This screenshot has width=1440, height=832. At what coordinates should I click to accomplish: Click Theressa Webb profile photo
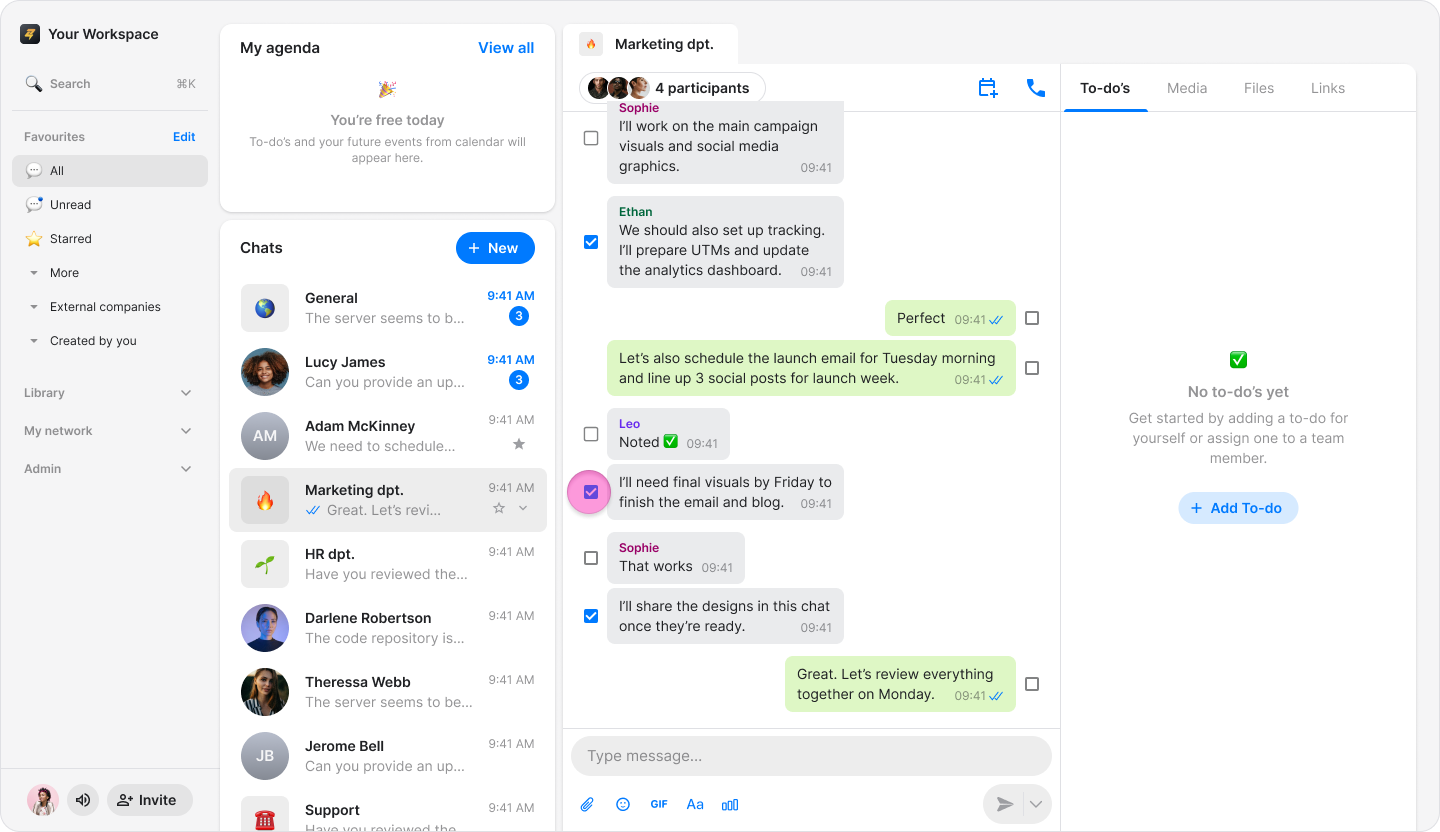point(265,692)
